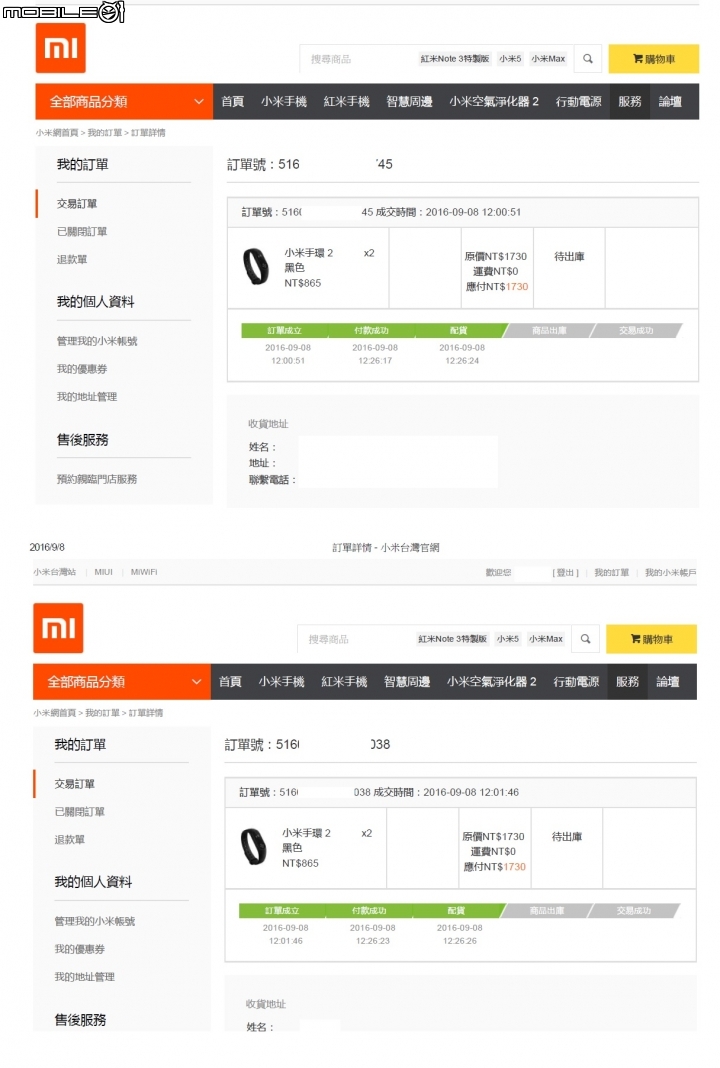Screen dimensions: 720x1068
Task: Open 我的優惠券 on order …038 page
Action: point(80,949)
